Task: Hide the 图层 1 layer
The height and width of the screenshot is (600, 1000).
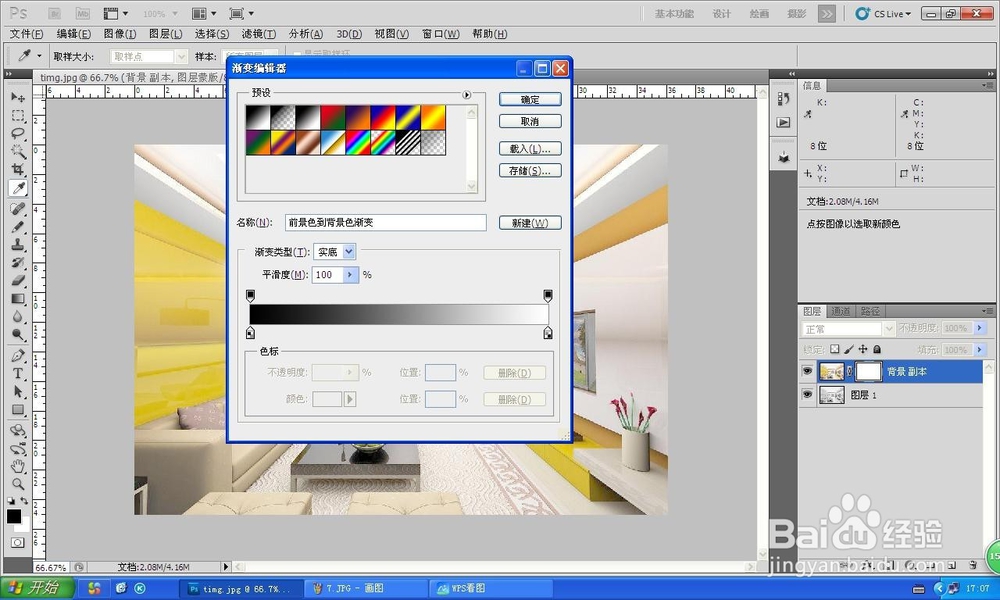Action: pyautogui.click(x=807, y=395)
